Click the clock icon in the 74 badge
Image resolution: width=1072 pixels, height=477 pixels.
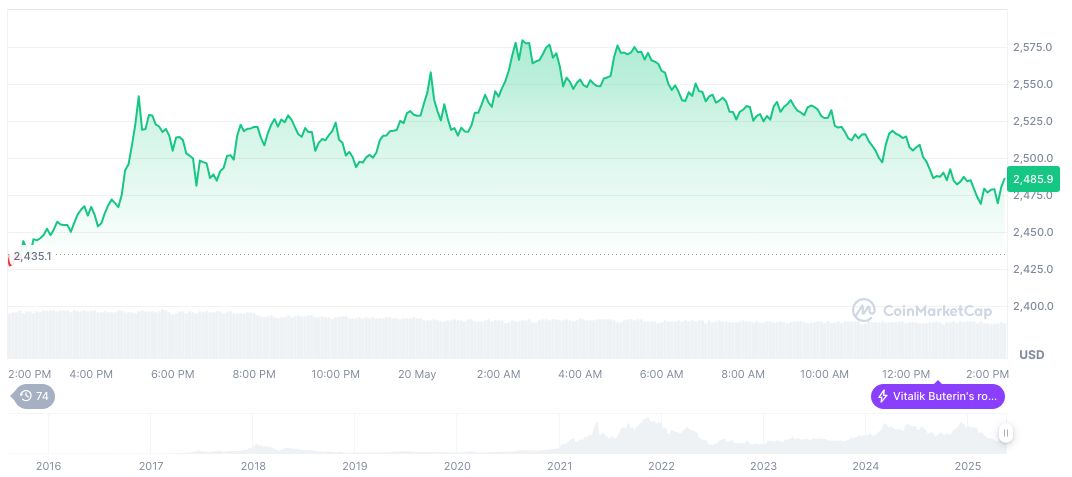click(x=27, y=396)
